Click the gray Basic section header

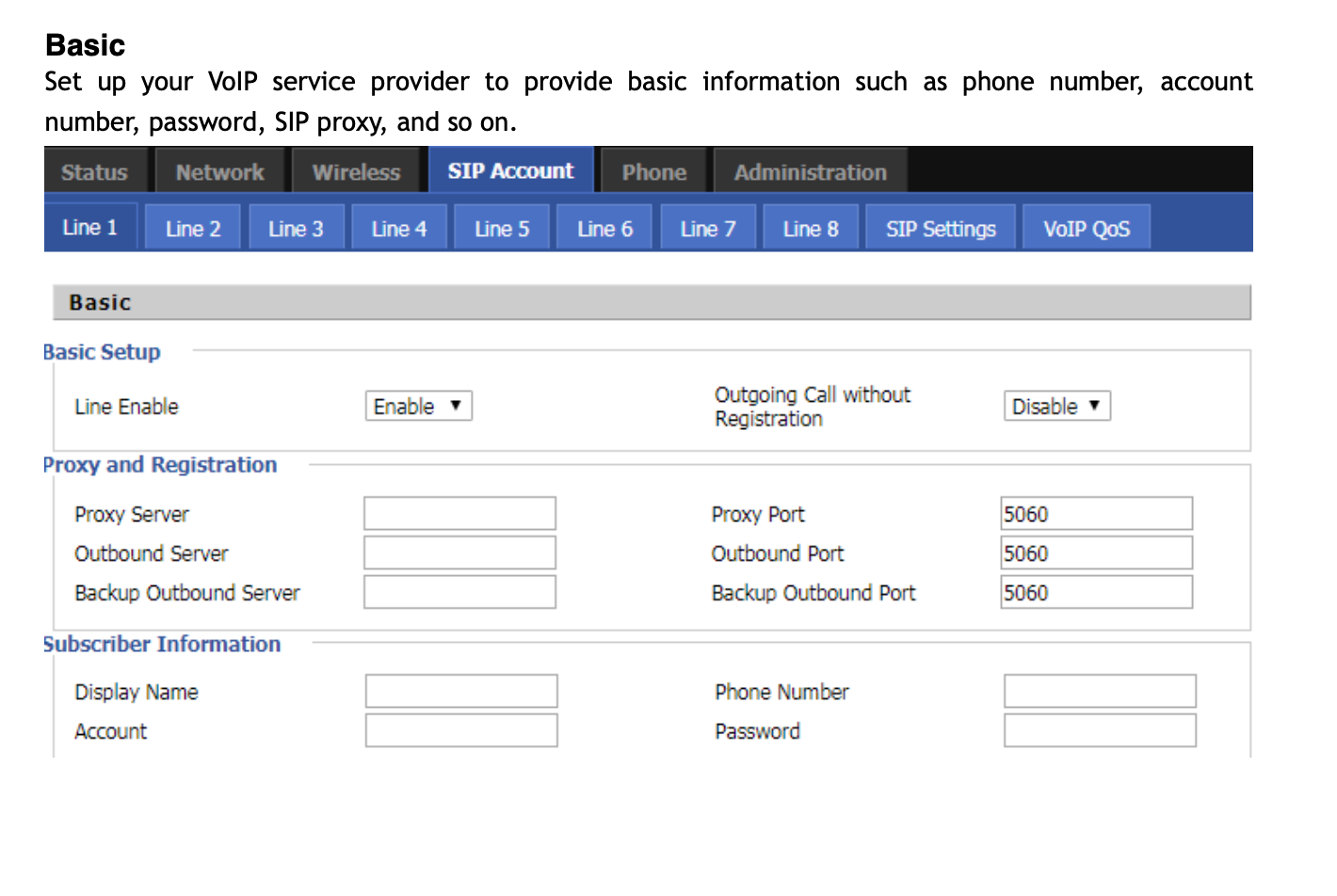tap(652, 302)
